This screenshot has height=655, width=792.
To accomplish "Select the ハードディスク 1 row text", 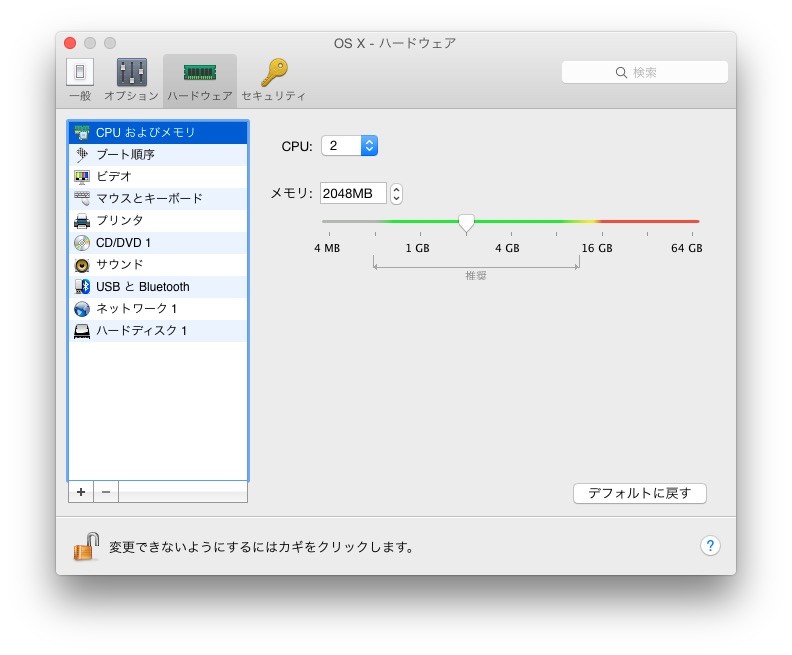I will [141, 331].
